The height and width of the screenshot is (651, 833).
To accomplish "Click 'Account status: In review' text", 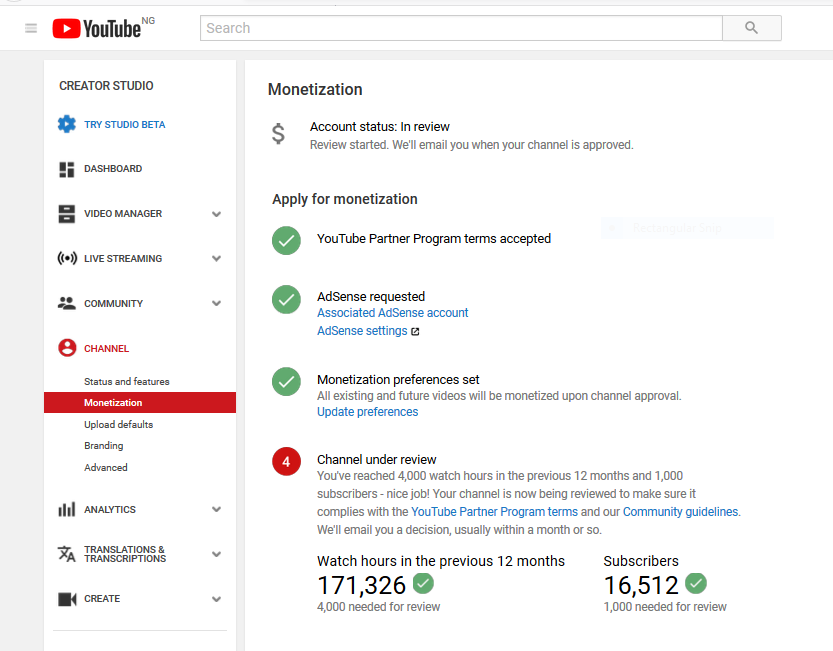I will tap(380, 127).
